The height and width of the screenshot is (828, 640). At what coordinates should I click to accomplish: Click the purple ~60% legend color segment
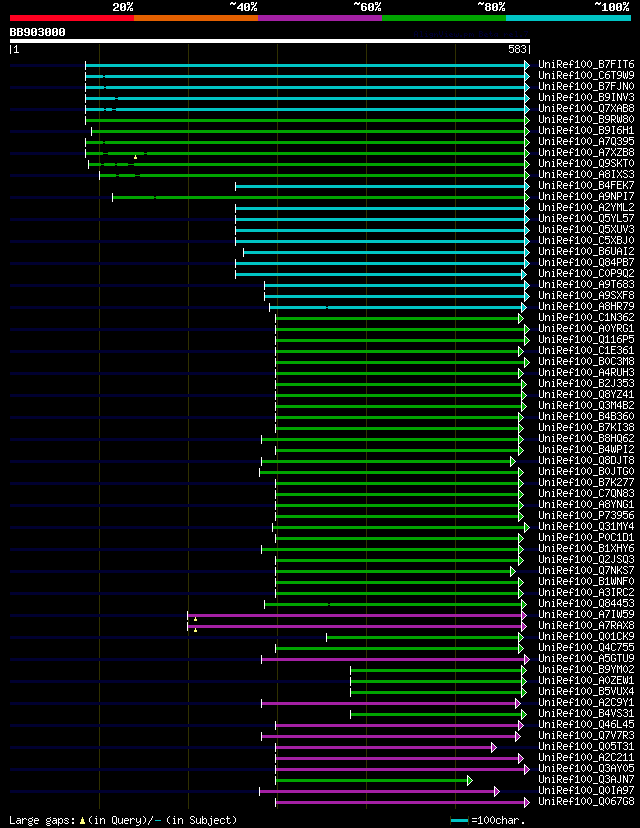click(x=320, y=18)
